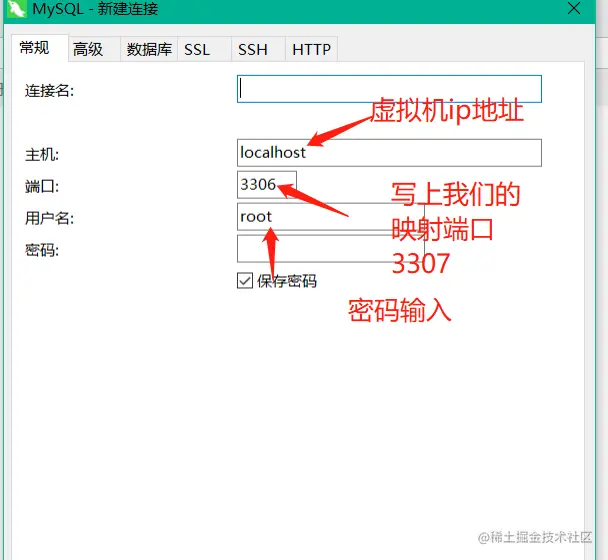Click the MySQL dolphin icon in title bar

[x=16, y=9]
